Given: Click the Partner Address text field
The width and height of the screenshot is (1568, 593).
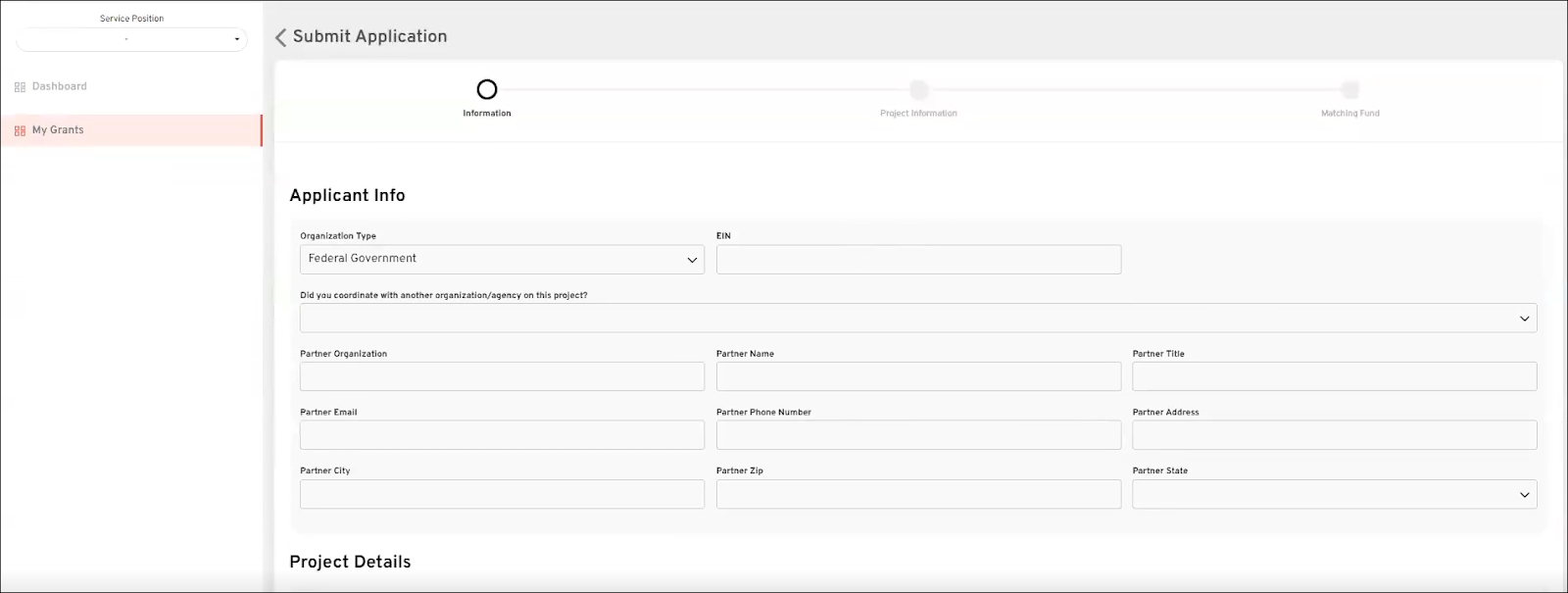Looking at the screenshot, I should [x=1334, y=436].
